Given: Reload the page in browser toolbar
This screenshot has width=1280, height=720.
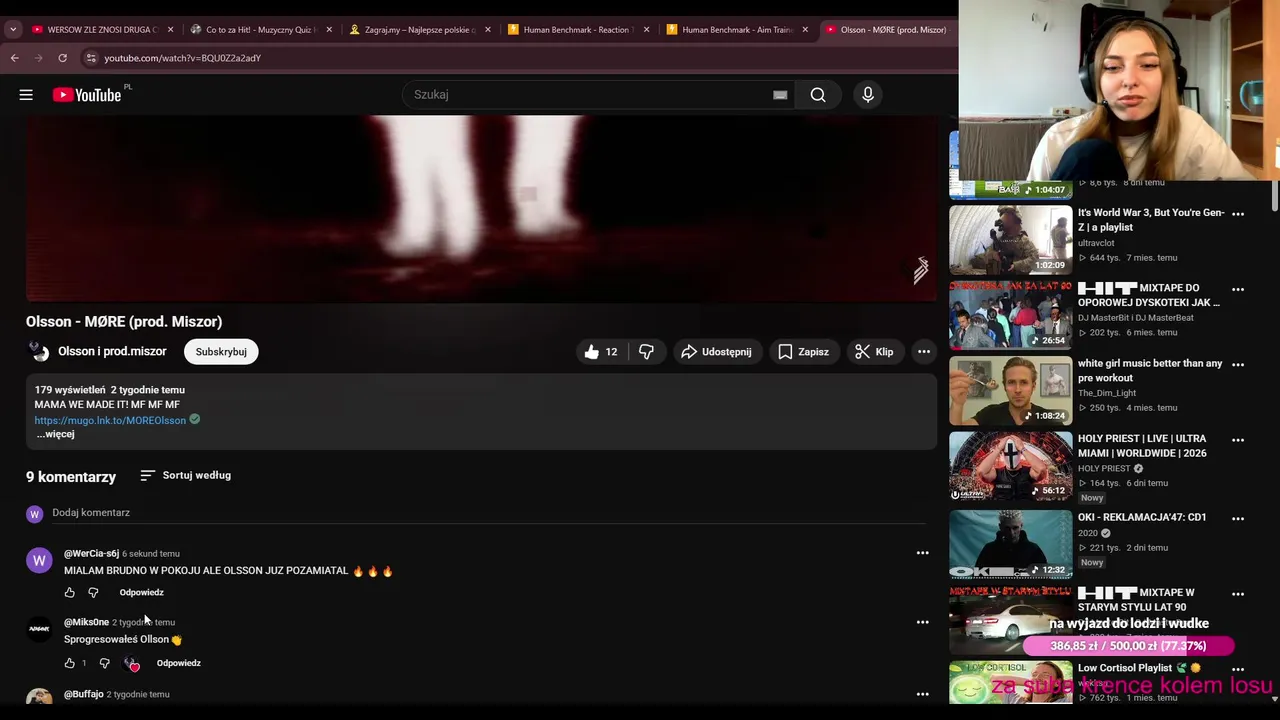Looking at the screenshot, I should coord(62,58).
